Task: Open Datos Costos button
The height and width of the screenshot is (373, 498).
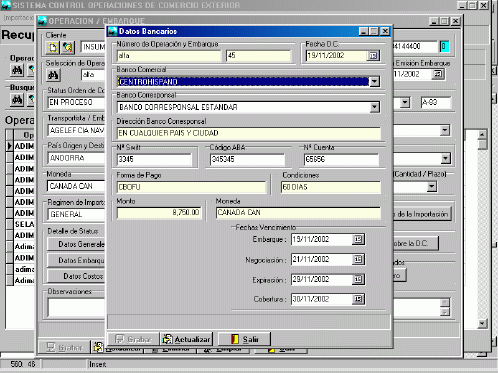Action: pyautogui.click(x=76, y=276)
